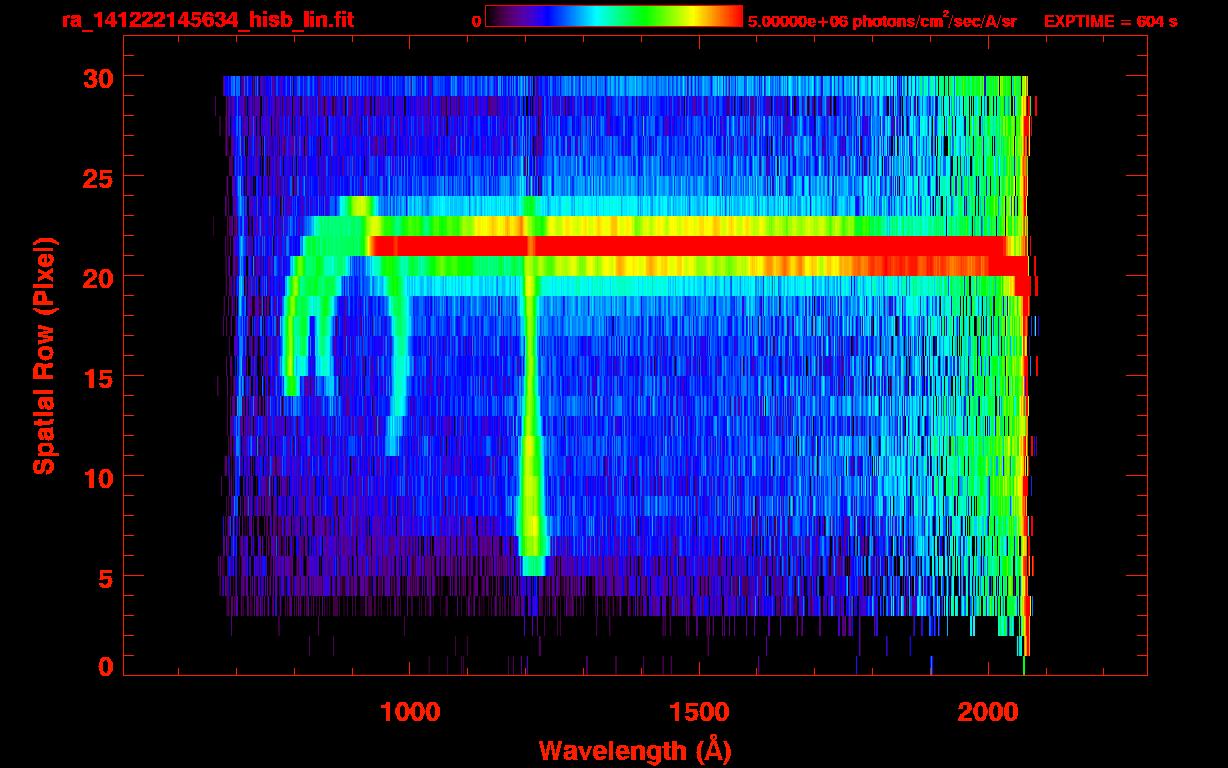Click the file name ra_141222145634_hisb_lin.fit
This screenshot has height=768, width=1228.
tap(207, 20)
